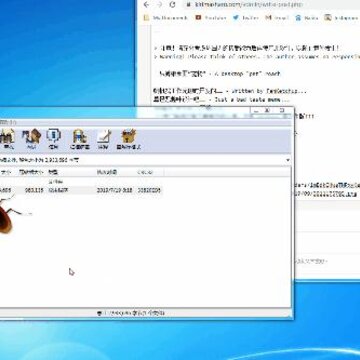The image size is (360, 360).
Task: Sort by the packed size column header
Action: click(x=31, y=172)
